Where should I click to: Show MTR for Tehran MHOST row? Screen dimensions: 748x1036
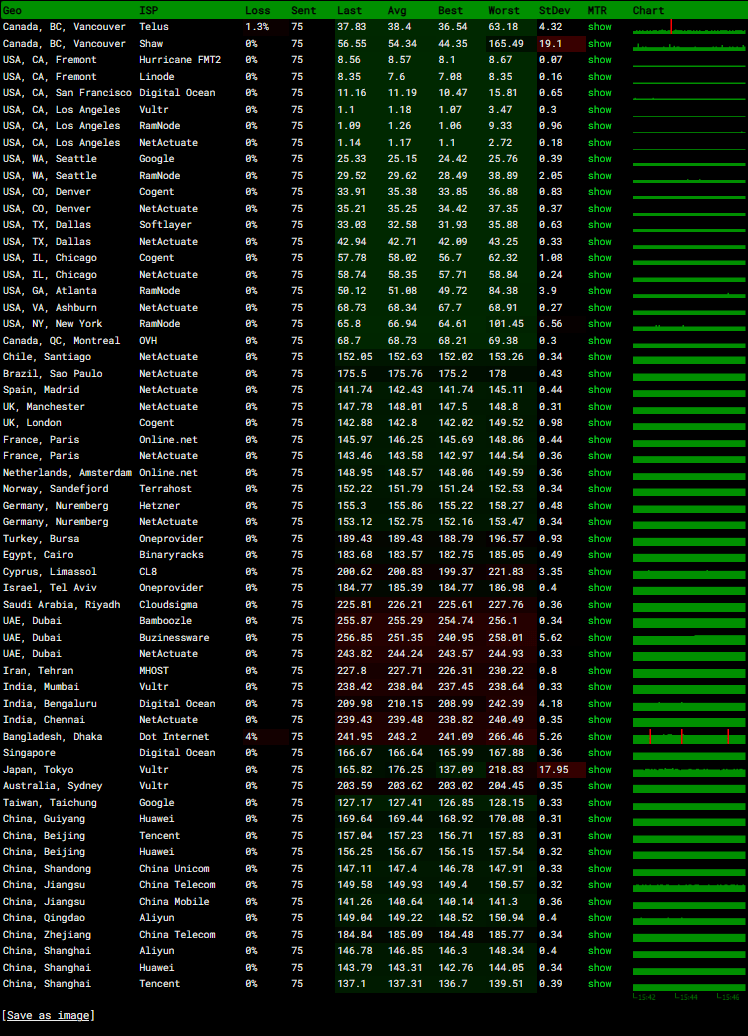pos(599,671)
